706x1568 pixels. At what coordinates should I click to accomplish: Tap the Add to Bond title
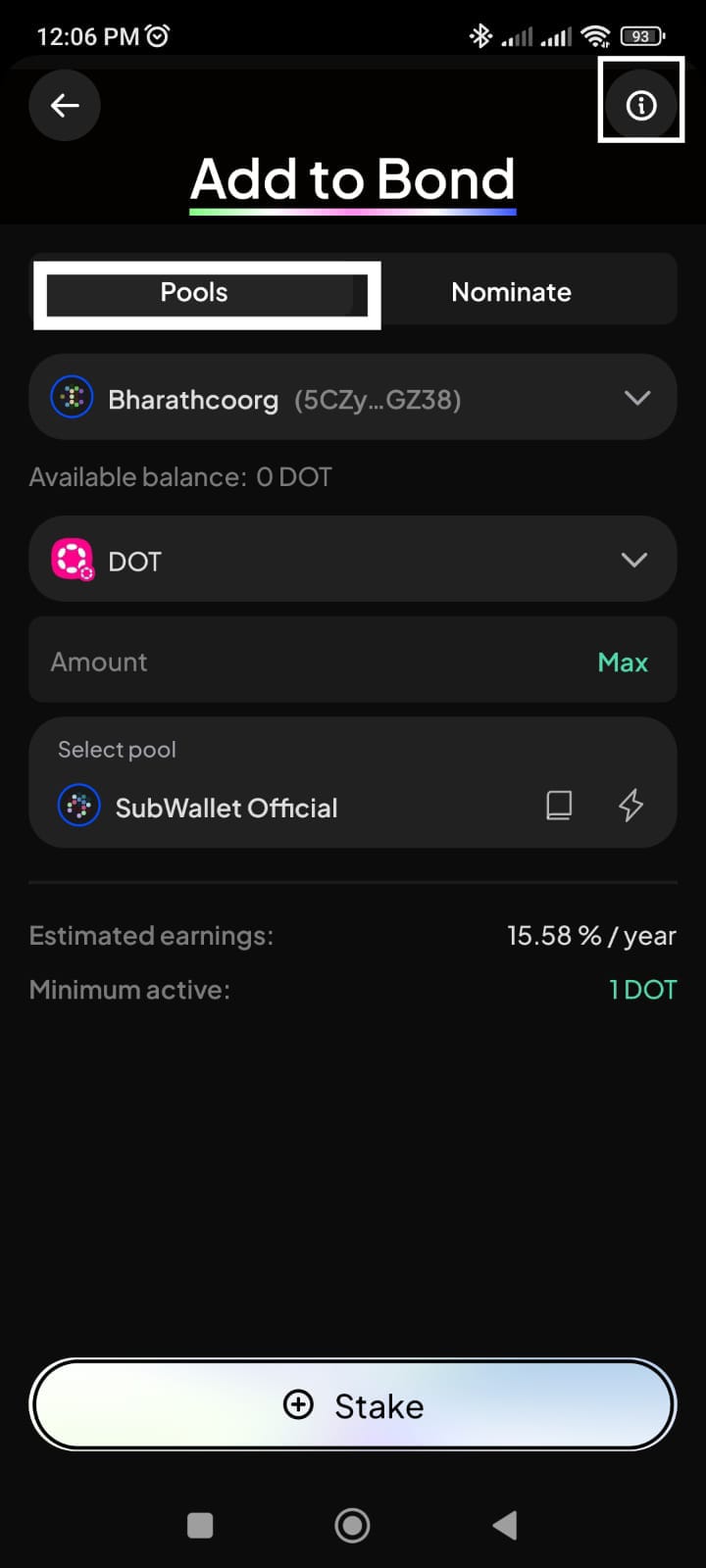[353, 179]
